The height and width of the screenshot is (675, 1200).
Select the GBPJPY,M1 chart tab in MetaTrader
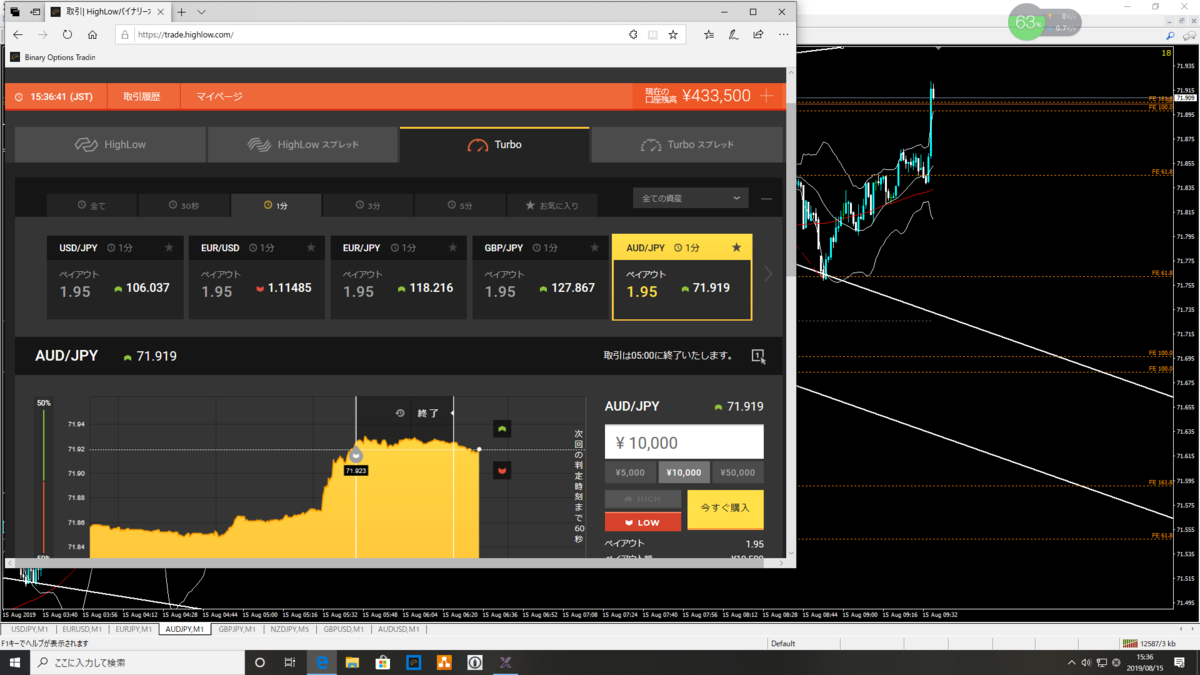click(238, 630)
